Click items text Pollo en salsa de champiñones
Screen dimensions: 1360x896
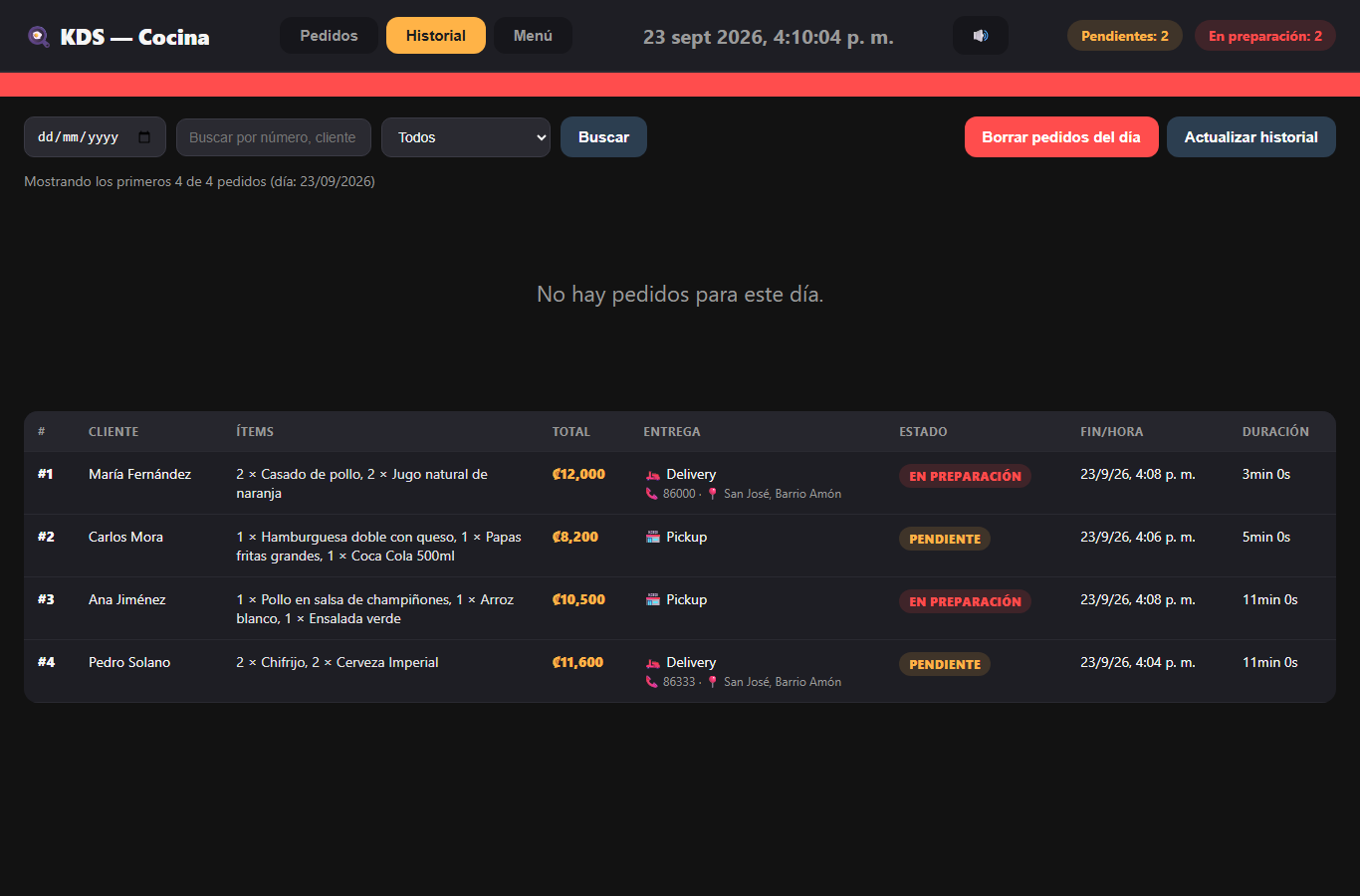coord(352,599)
